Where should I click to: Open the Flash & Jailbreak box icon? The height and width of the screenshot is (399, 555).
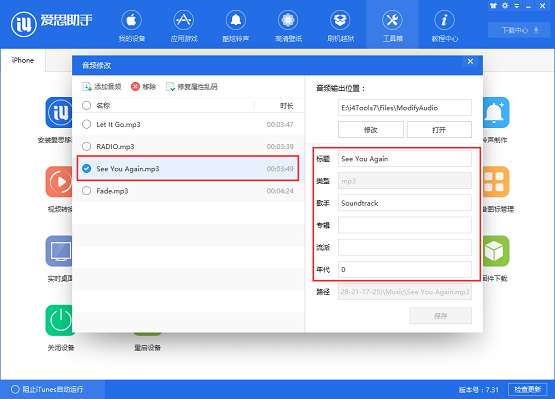[340, 21]
